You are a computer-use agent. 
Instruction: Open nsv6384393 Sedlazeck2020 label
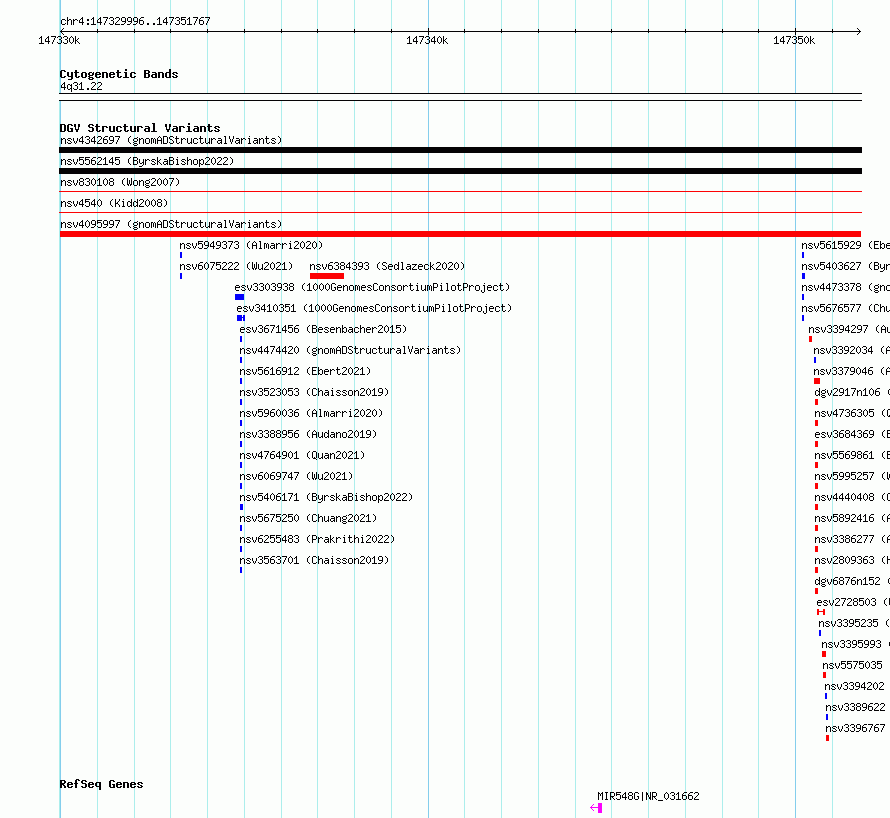387,266
